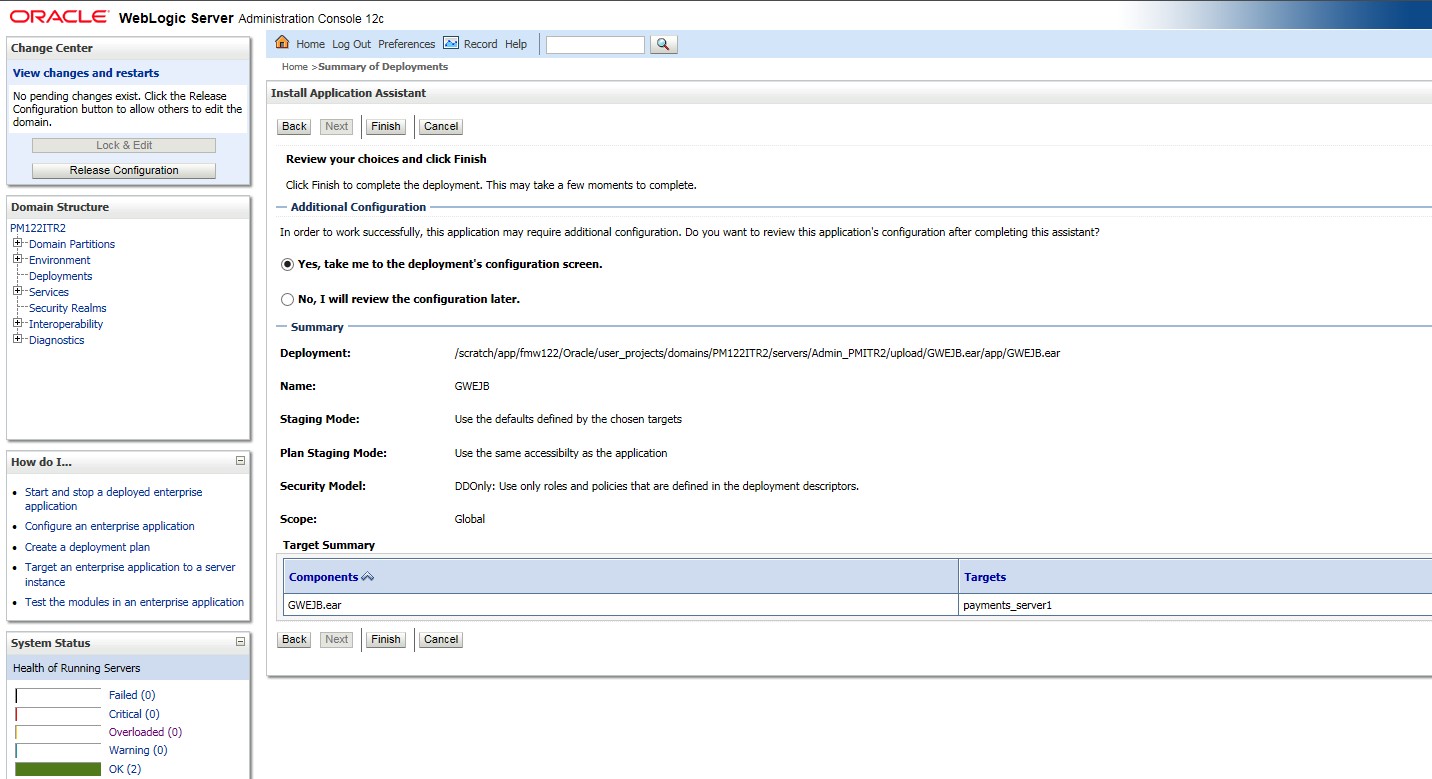Expand the Environment tree node
Image resolution: width=1432 pixels, height=779 pixels.
(x=17, y=259)
